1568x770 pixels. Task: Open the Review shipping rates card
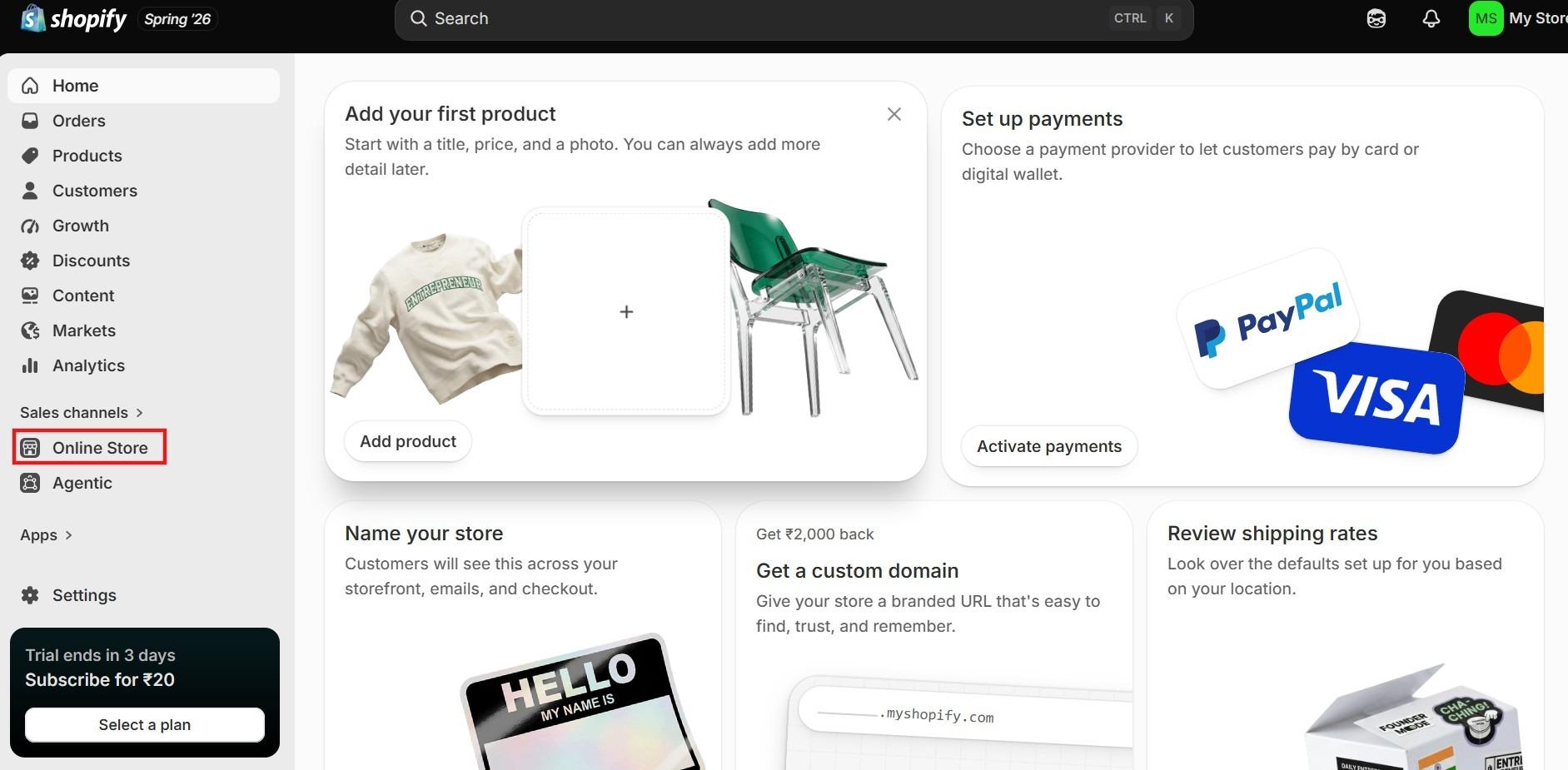[1346, 635]
